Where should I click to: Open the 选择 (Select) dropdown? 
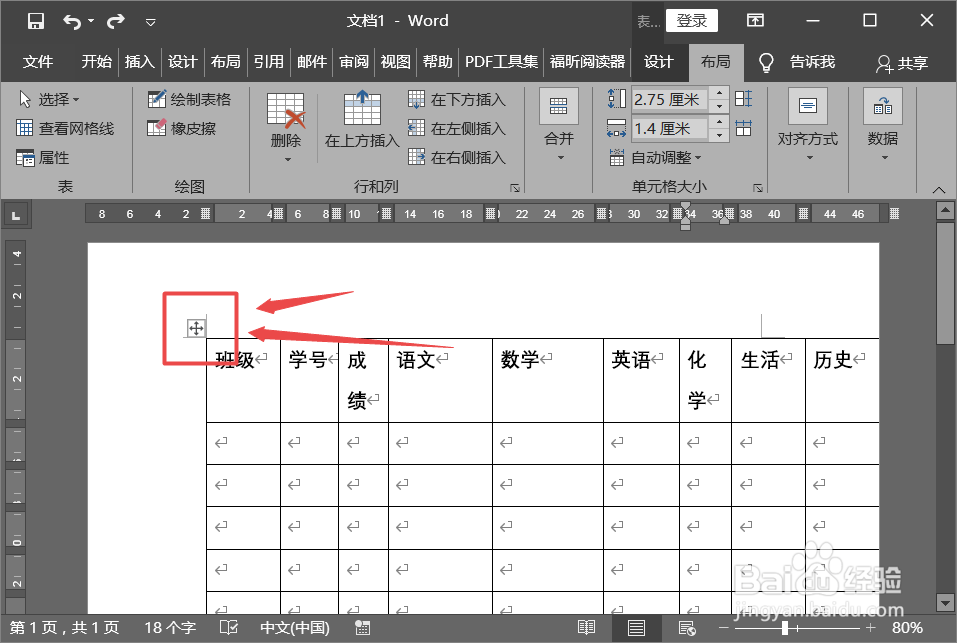pyautogui.click(x=54, y=99)
